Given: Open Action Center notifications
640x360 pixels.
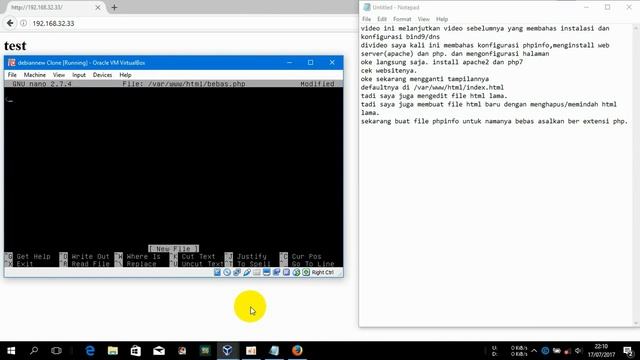Looking at the screenshot, I should coord(629,351).
